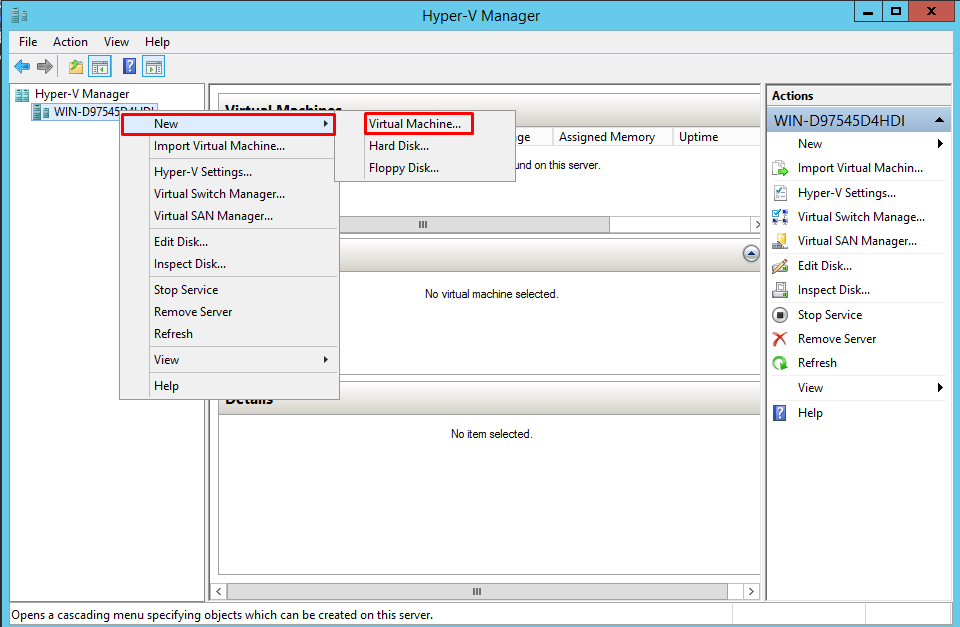Click Hyper-V Settings icon in Actions pane
Screen dimensions: 960x627
[x=780, y=193]
